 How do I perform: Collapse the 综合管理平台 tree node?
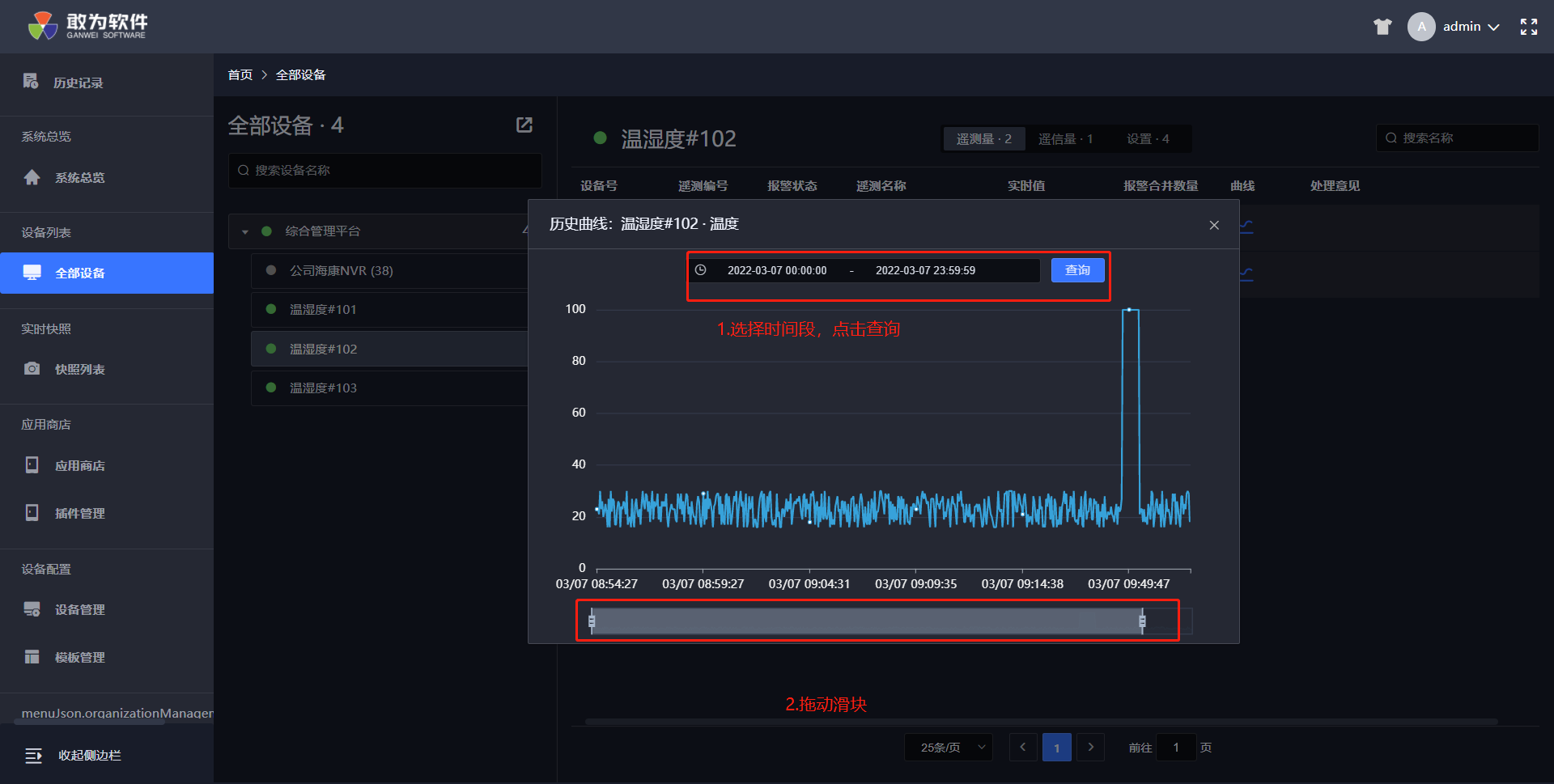[245, 232]
